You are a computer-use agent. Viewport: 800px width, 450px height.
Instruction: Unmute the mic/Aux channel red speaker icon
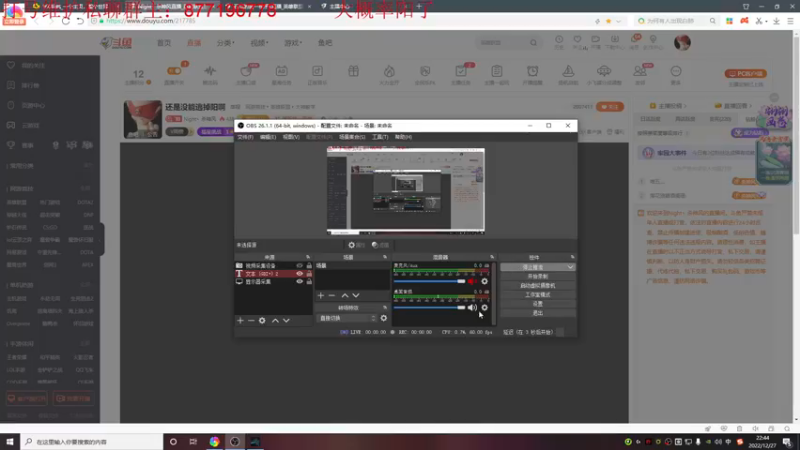[472, 281]
